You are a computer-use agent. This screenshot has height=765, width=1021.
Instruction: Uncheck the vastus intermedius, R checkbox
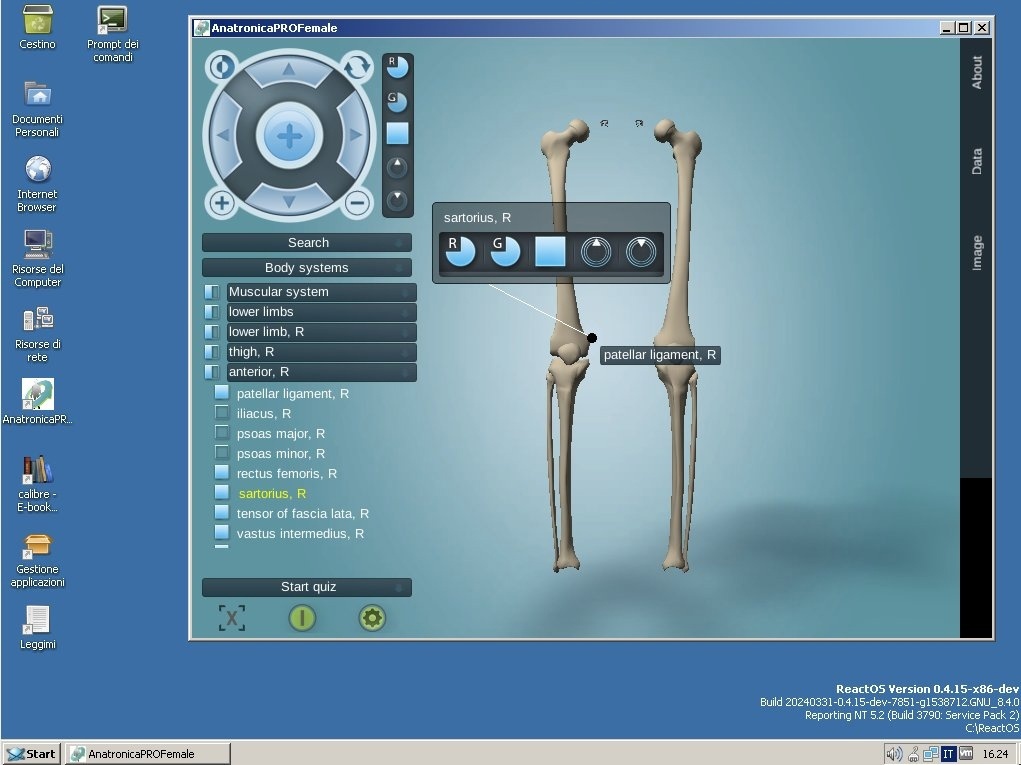pyautogui.click(x=222, y=533)
